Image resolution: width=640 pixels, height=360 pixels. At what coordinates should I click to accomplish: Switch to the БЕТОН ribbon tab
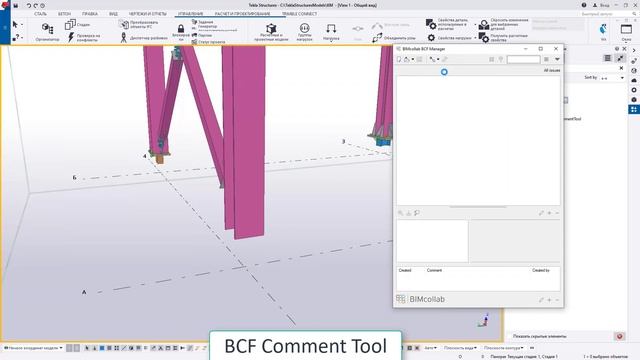pyautogui.click(x=64, y=14)
